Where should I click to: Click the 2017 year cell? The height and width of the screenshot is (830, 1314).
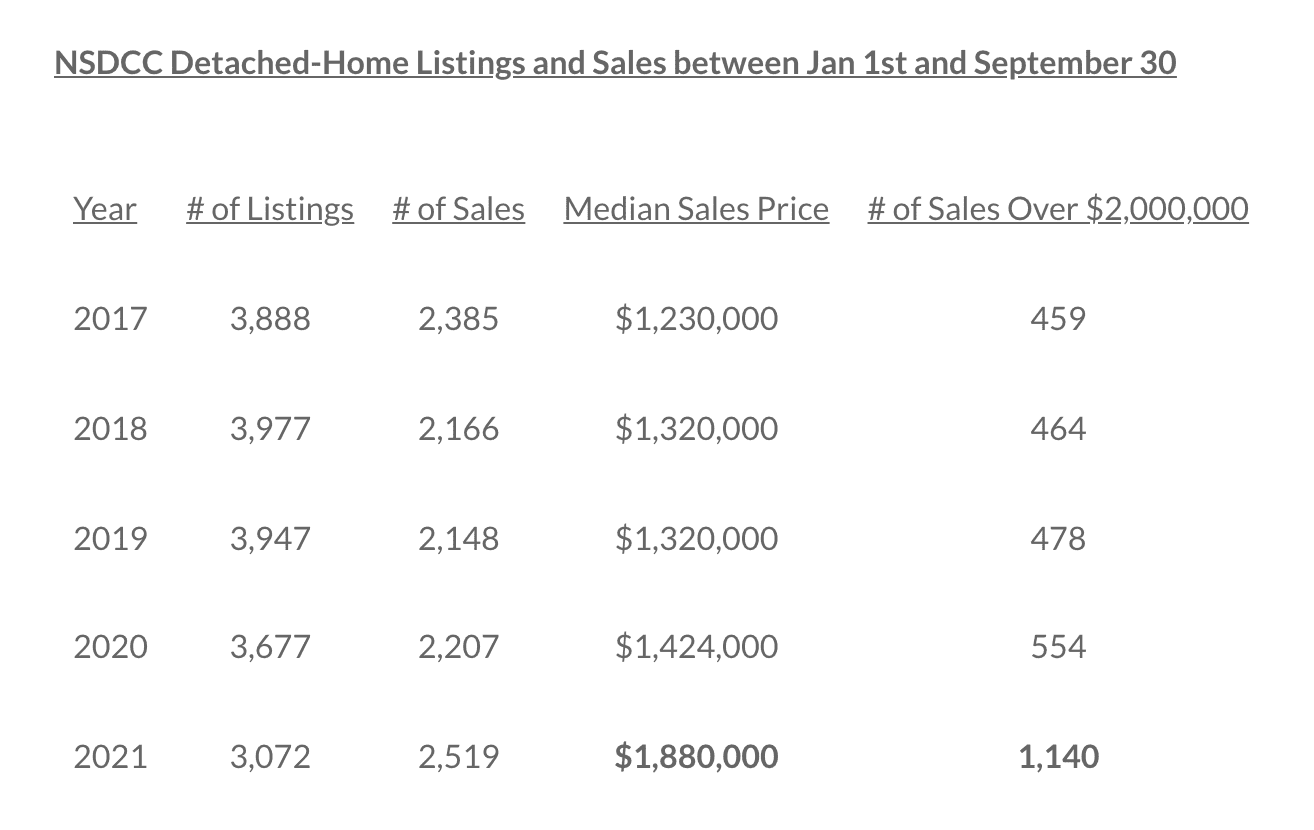tap(110, 319)
